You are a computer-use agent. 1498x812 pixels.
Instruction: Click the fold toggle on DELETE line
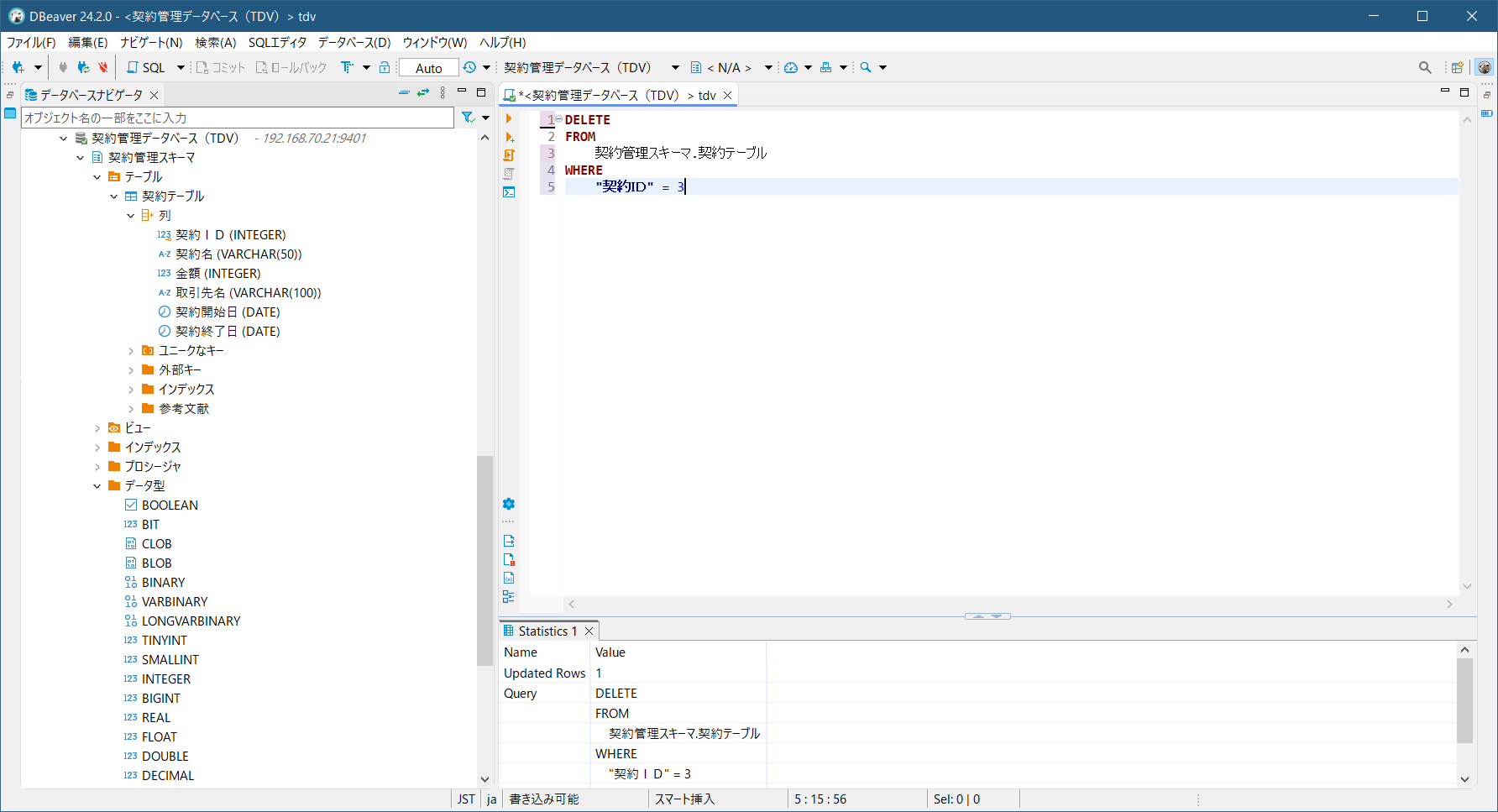pyautogui.click(x=559, y=119)
